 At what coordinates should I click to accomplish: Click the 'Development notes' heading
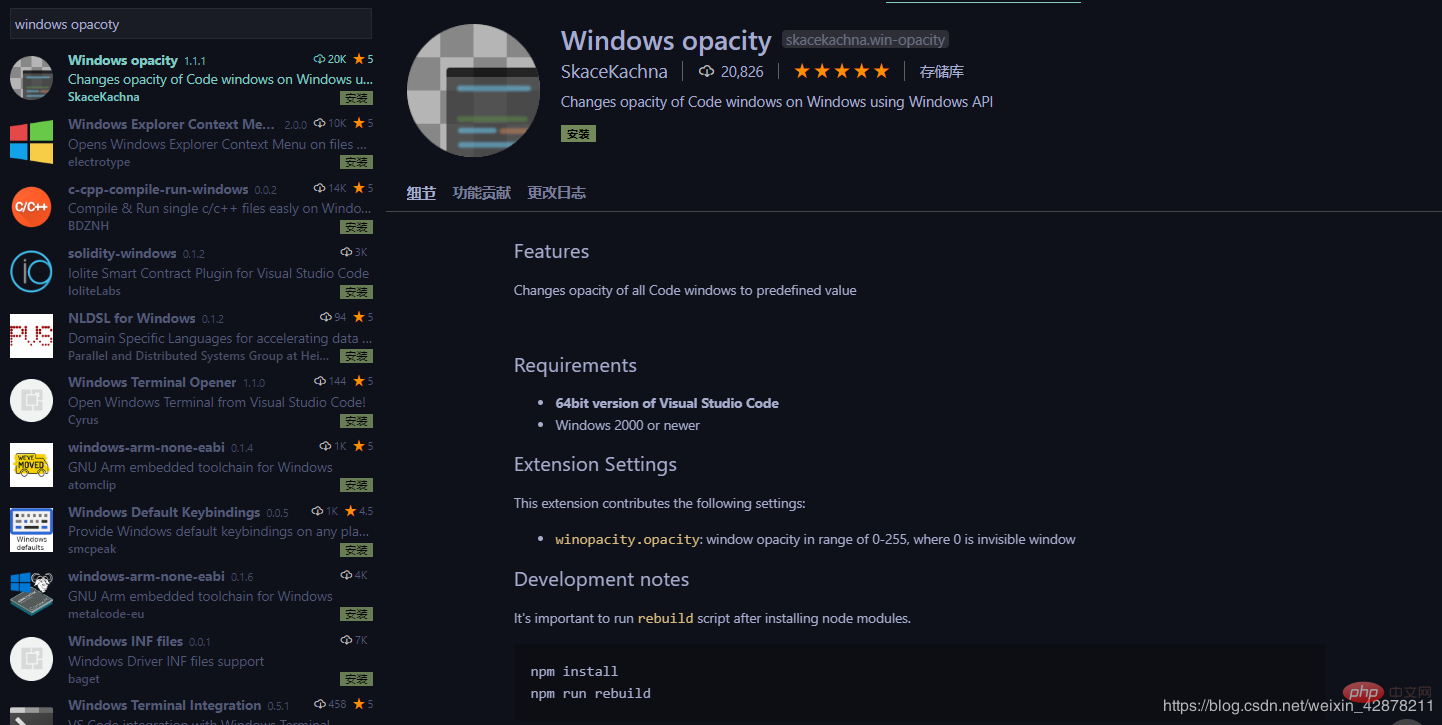point(601,579)
